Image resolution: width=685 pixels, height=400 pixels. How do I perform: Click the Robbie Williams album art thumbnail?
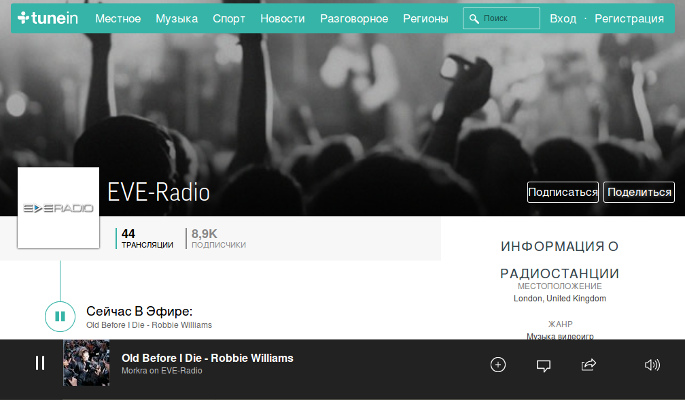click(x=86, y=363)
